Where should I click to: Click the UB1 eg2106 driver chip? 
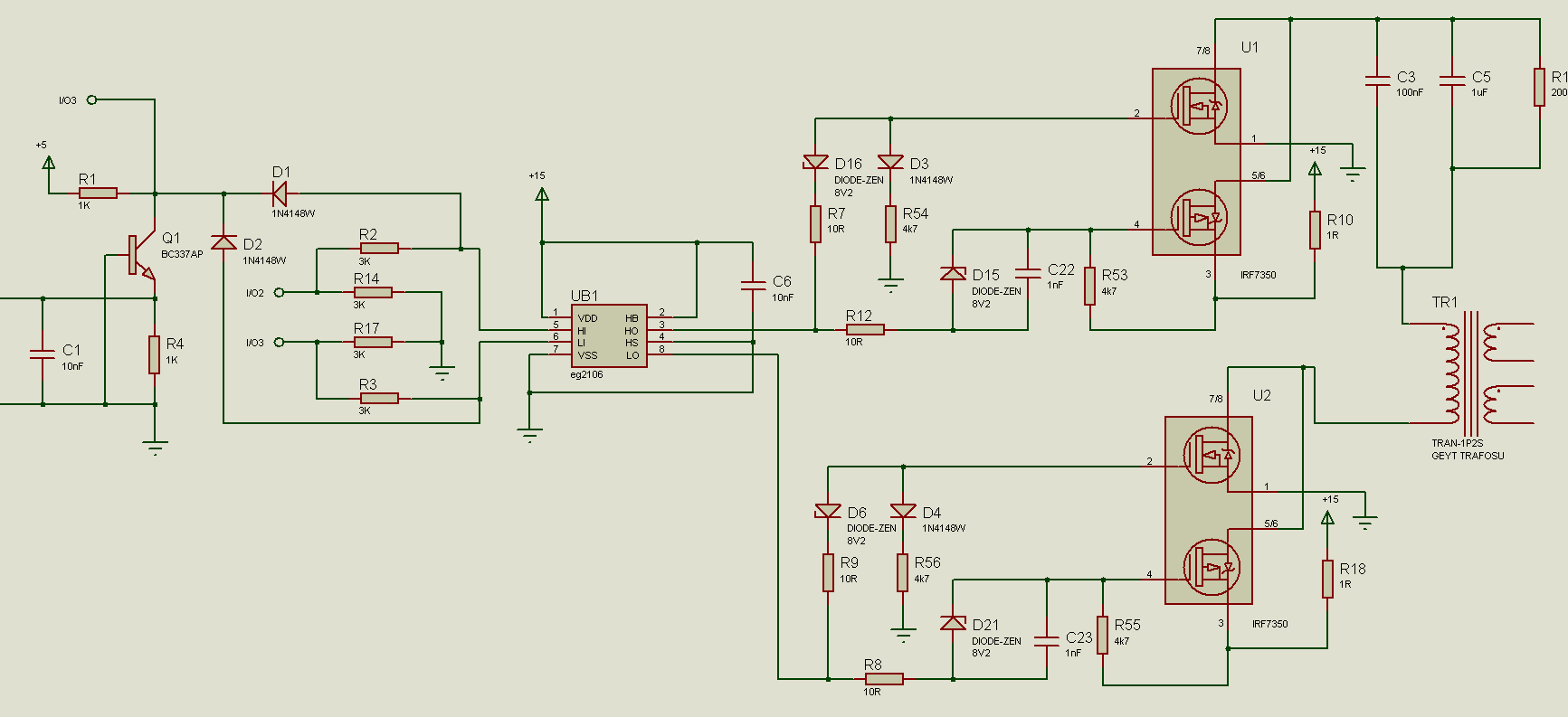pos(609,336)
